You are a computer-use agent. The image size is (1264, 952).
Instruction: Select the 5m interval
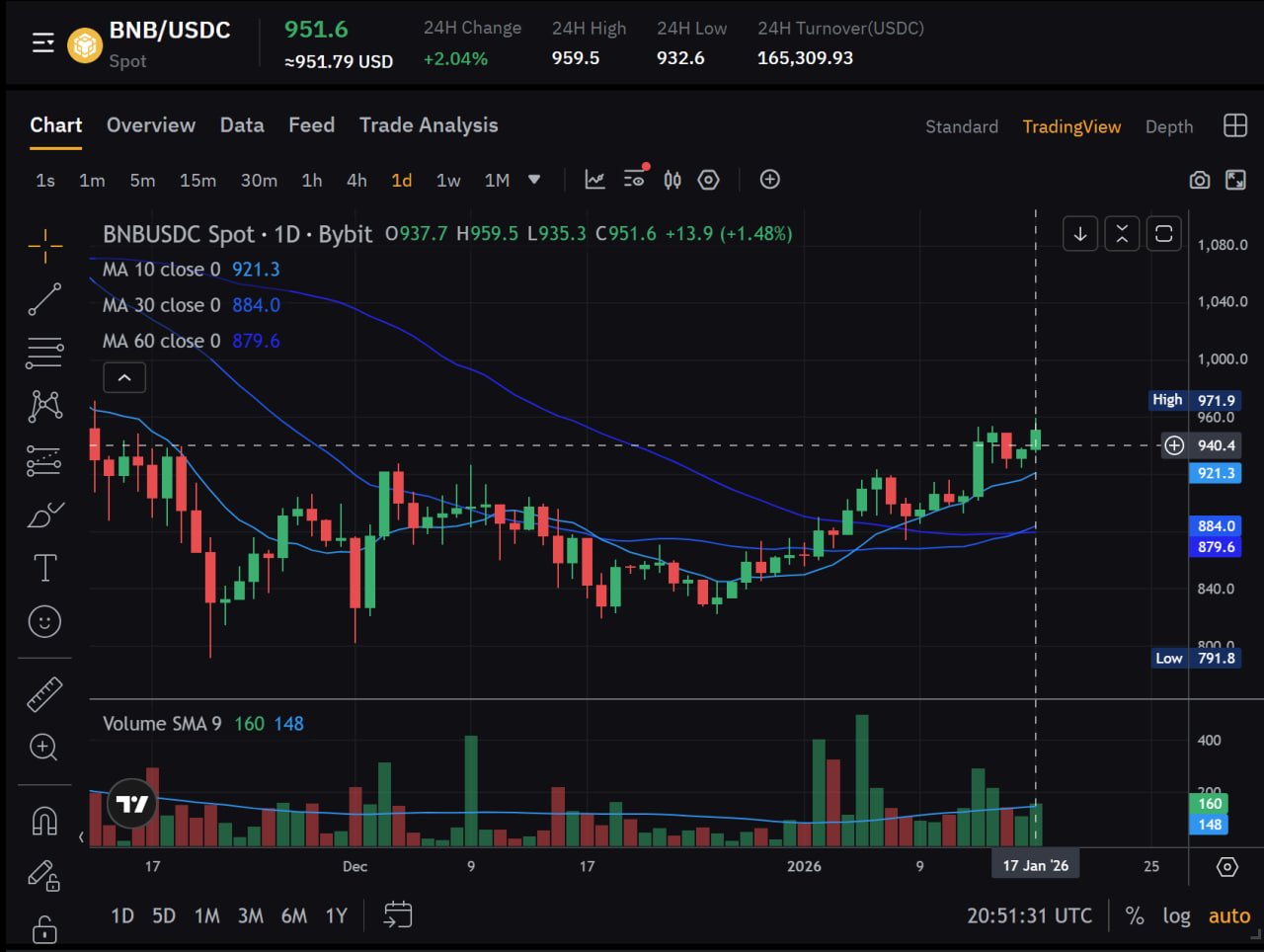click(x=142, y=180)
